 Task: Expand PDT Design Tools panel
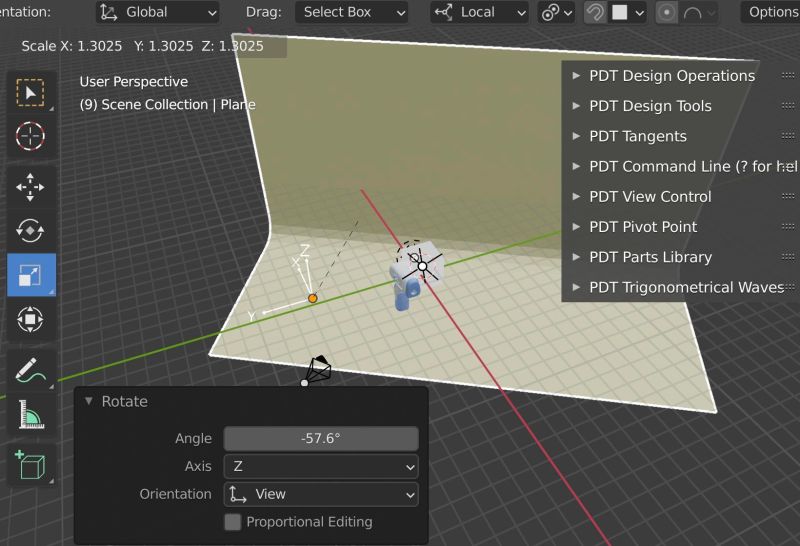point(649,106)
